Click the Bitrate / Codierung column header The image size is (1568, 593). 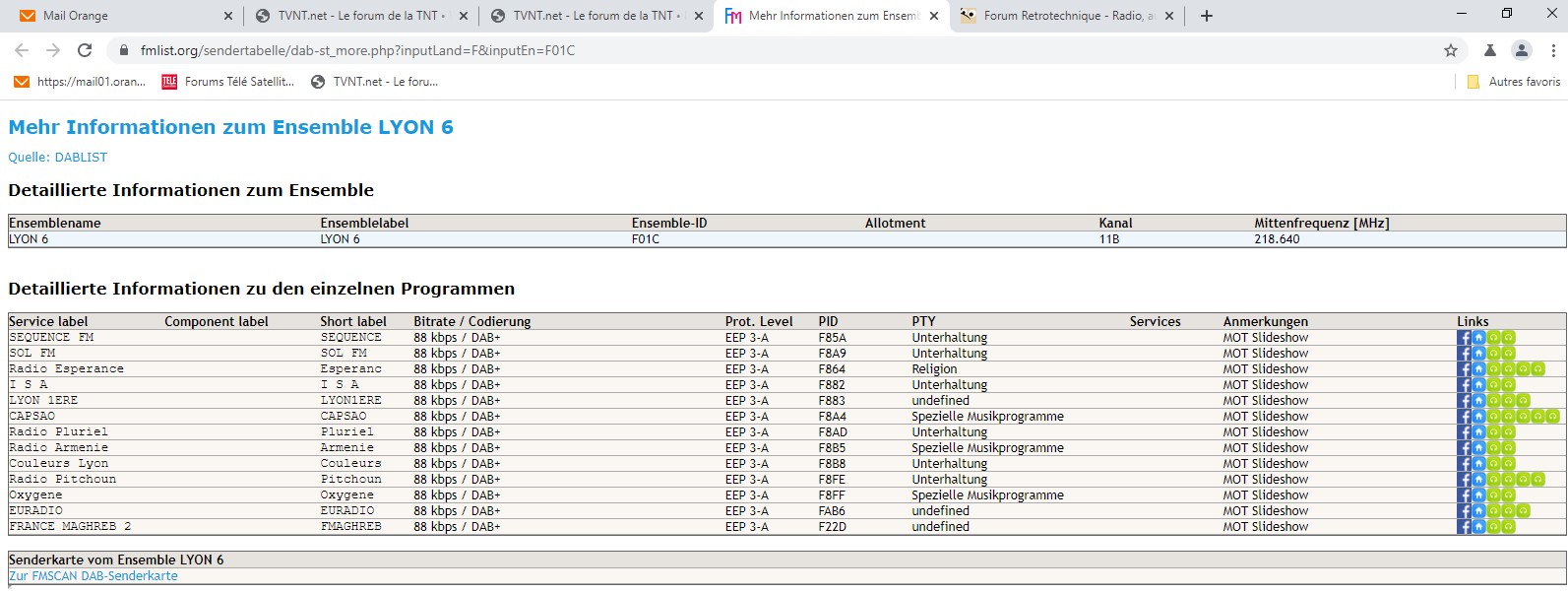coord(471,322)
